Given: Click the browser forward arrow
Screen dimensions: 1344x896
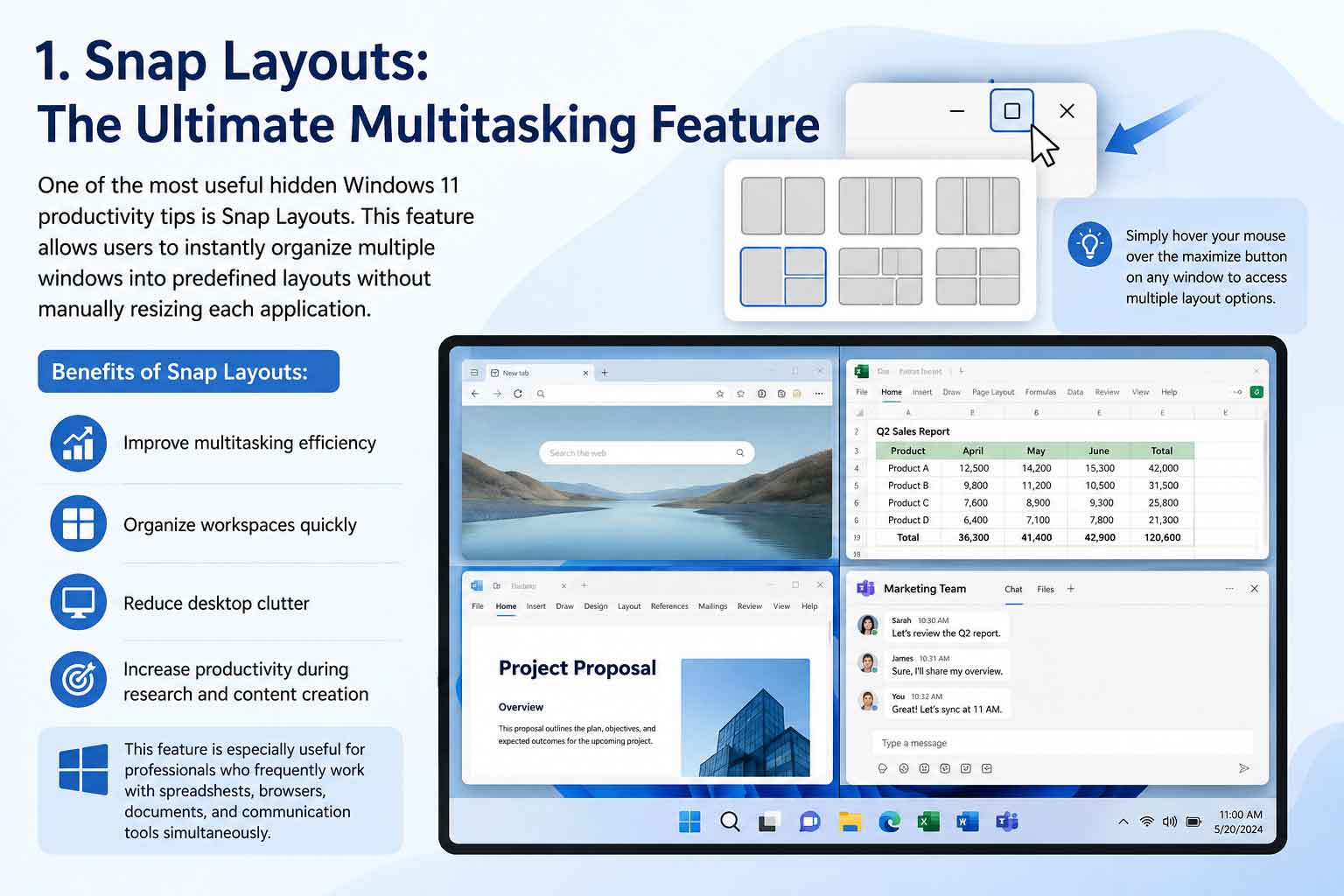Looking at the screenshot, I should (x=497, y=394).
